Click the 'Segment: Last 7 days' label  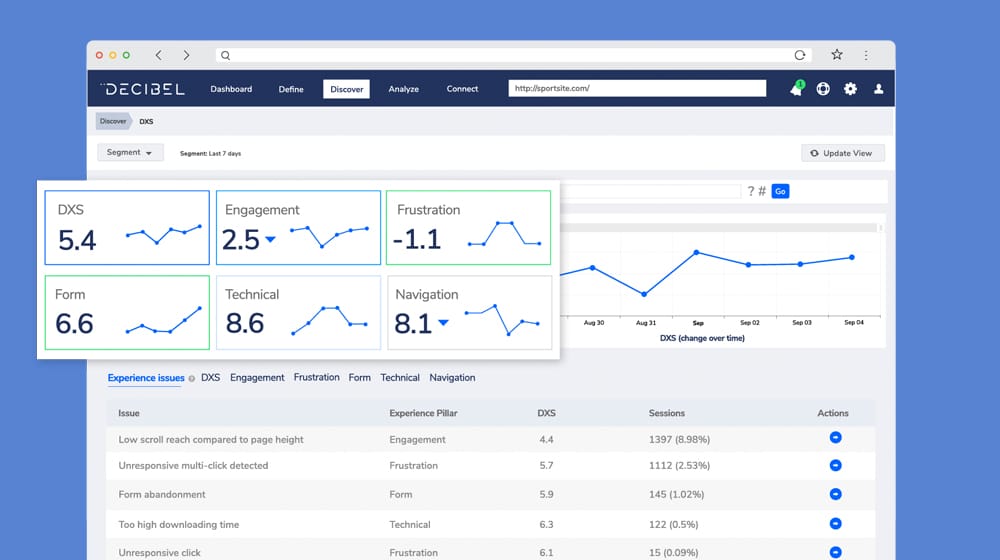[x=210, y=154]
